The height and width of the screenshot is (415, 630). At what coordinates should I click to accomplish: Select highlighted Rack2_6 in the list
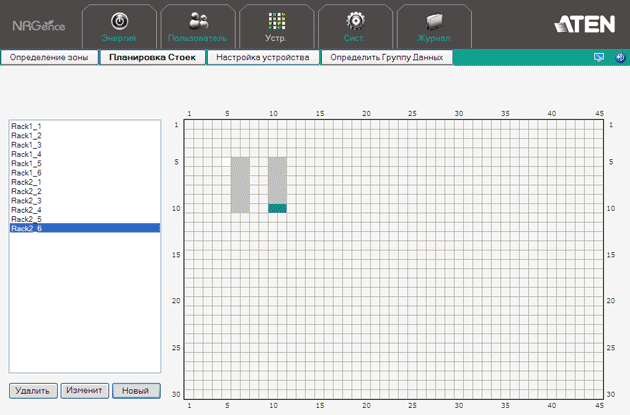coord(85,228)
